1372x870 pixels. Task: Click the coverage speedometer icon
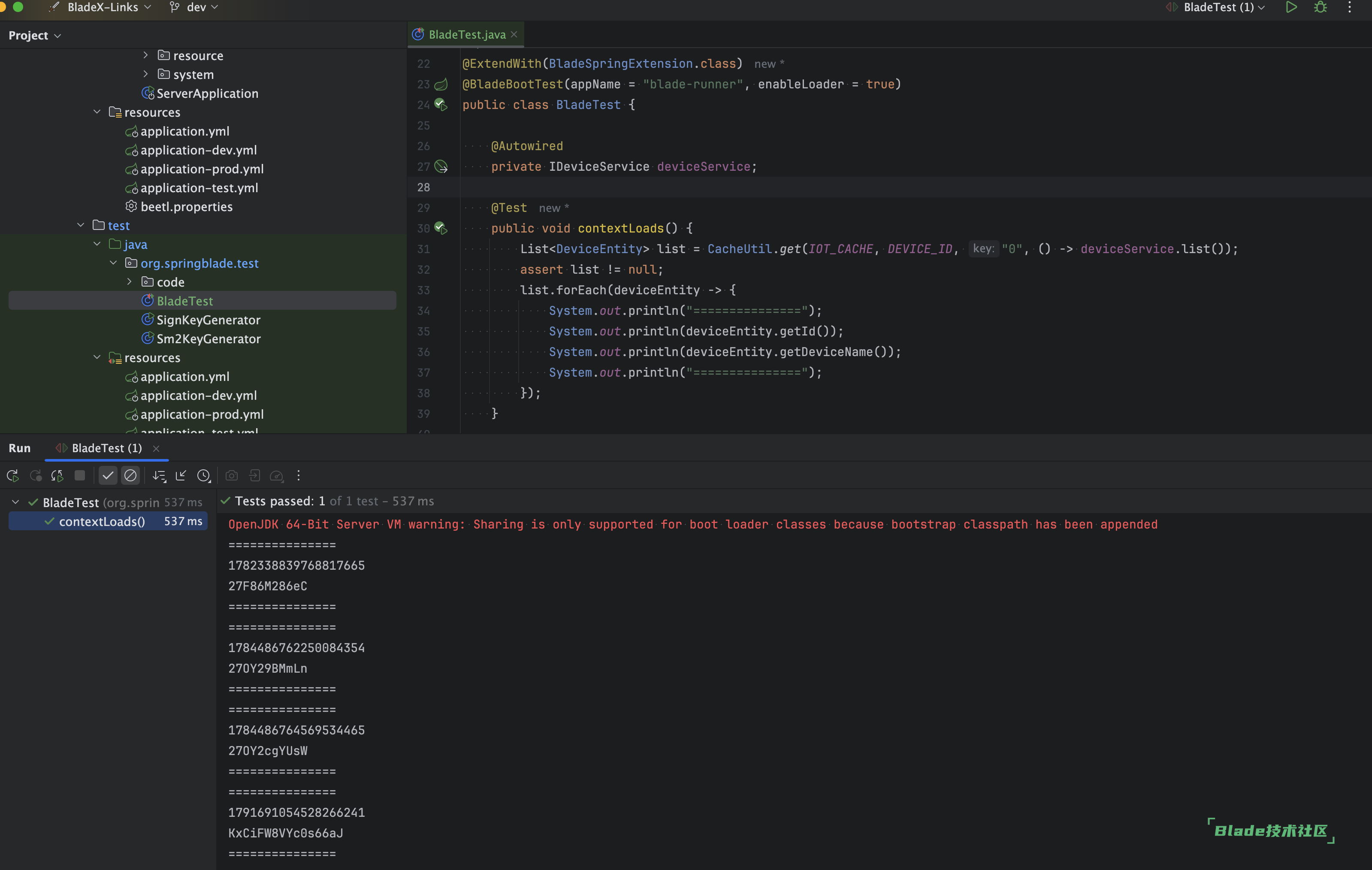click(277, 475)
